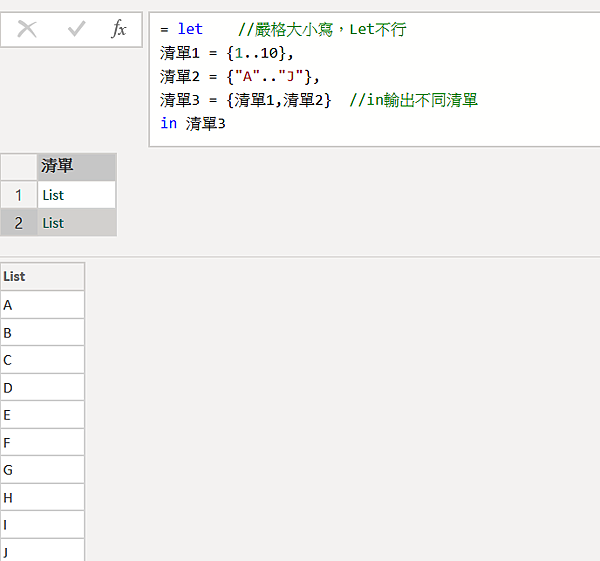
Task: Select preview cell E
Action: coord(42,415)
